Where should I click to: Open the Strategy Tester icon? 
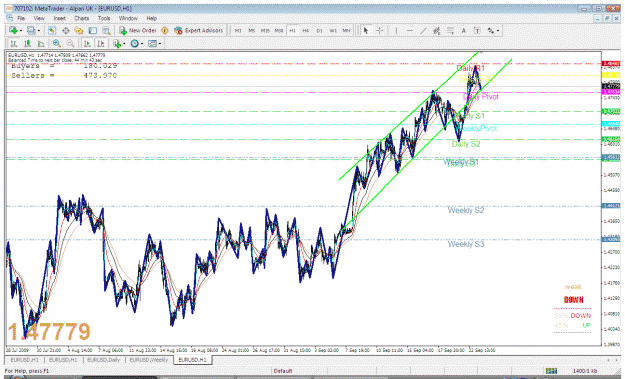pyautogui.click(x=106, y=30)
